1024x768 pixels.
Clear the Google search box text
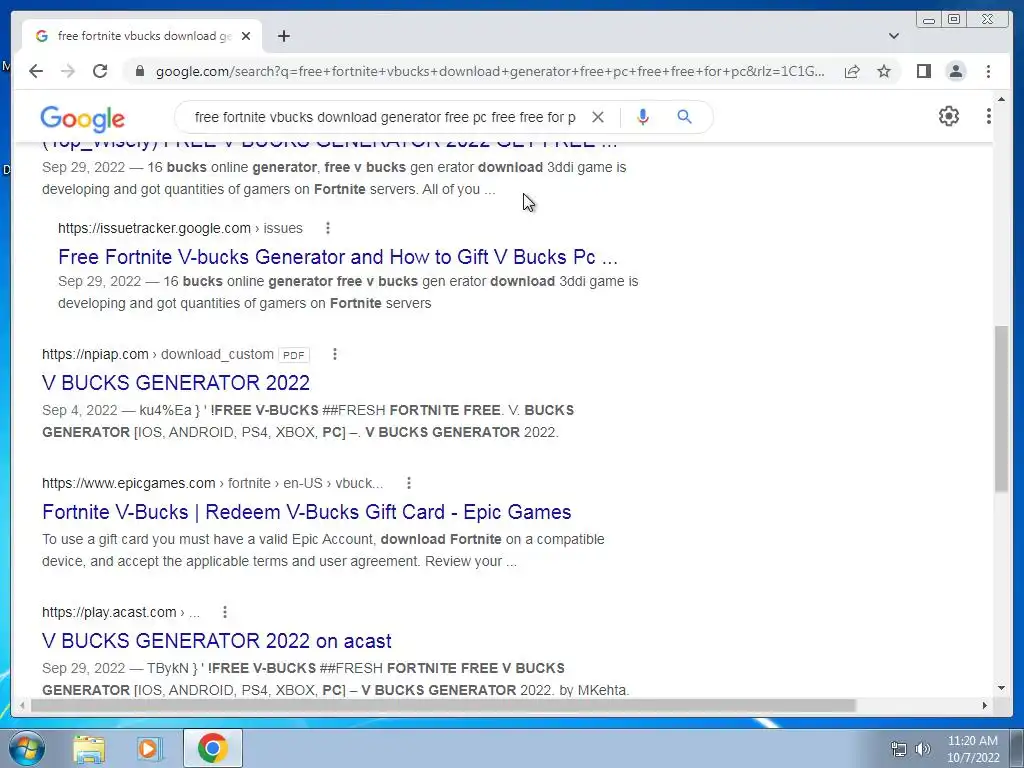[x=598, y=117]
